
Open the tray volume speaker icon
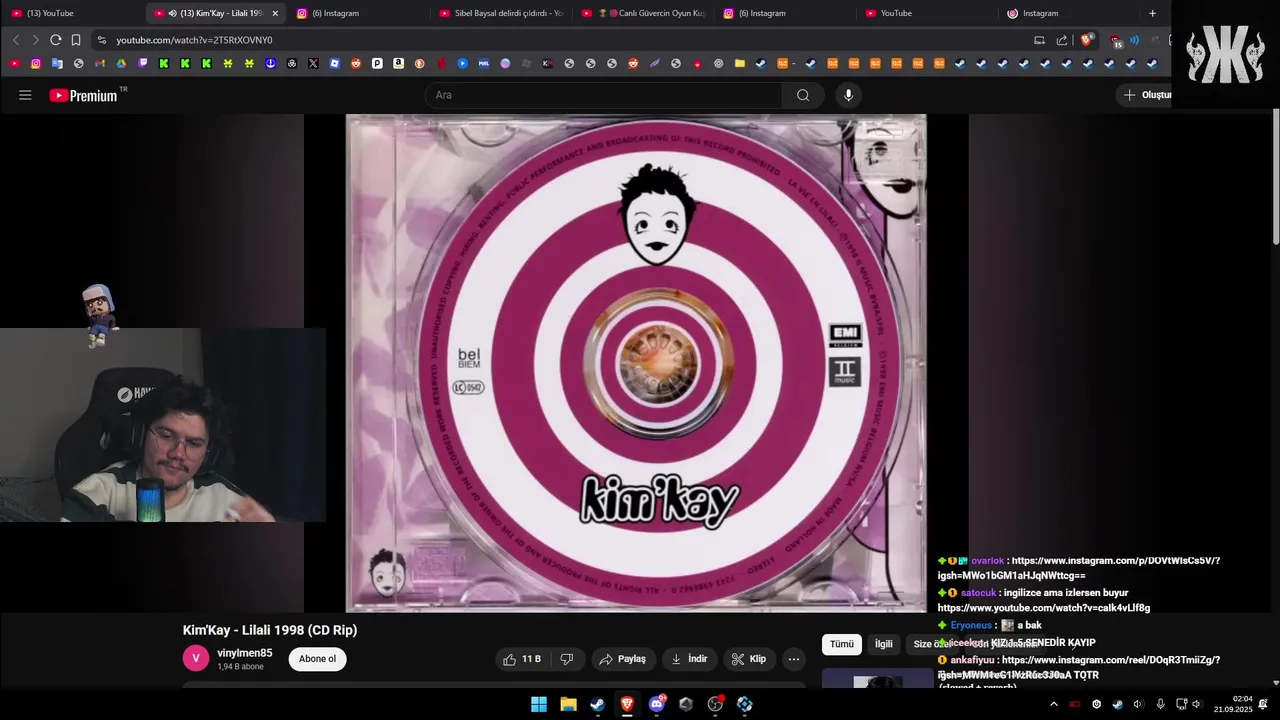(1196, 704)
